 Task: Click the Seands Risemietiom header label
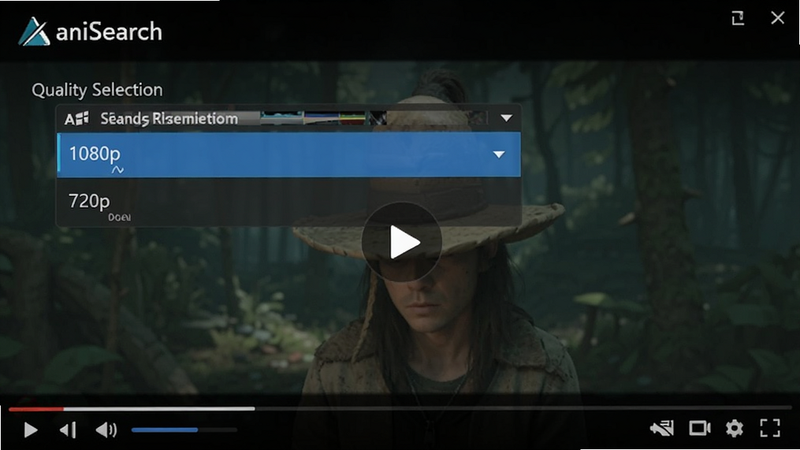click(169, 118)
